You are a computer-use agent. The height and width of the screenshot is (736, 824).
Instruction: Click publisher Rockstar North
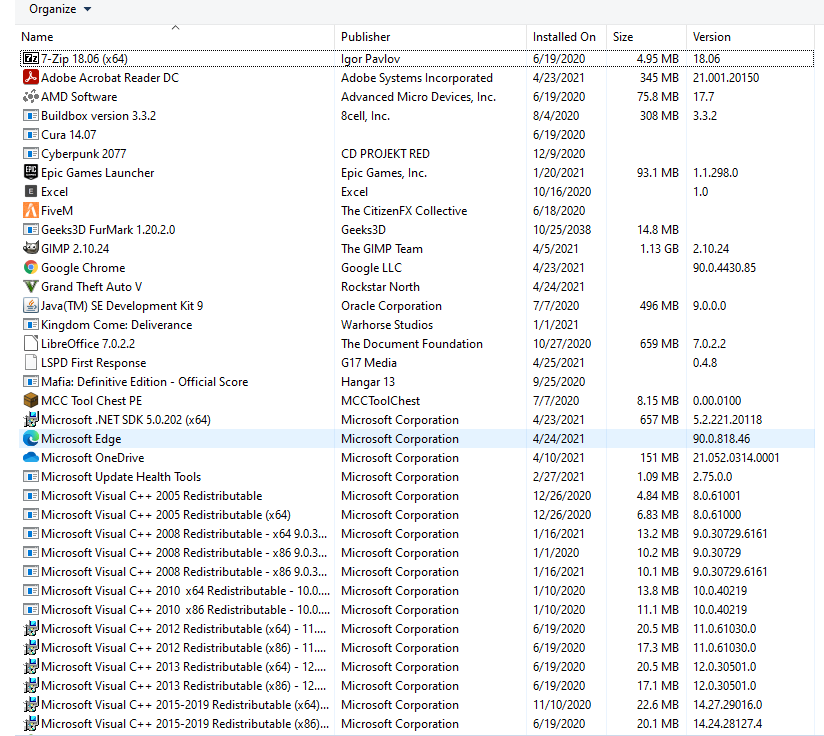point(380,287)
